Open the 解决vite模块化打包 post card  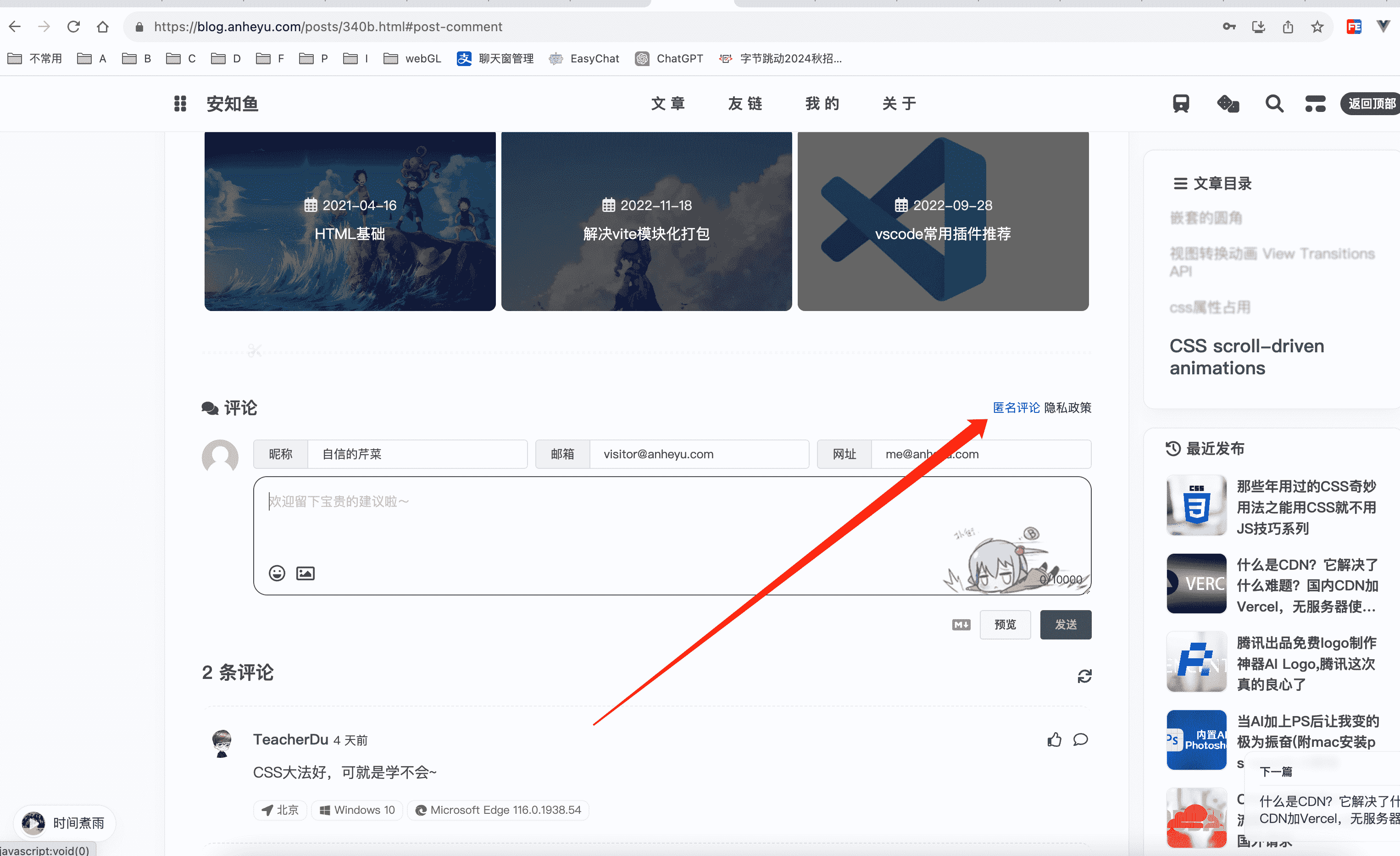coord(647,221)
